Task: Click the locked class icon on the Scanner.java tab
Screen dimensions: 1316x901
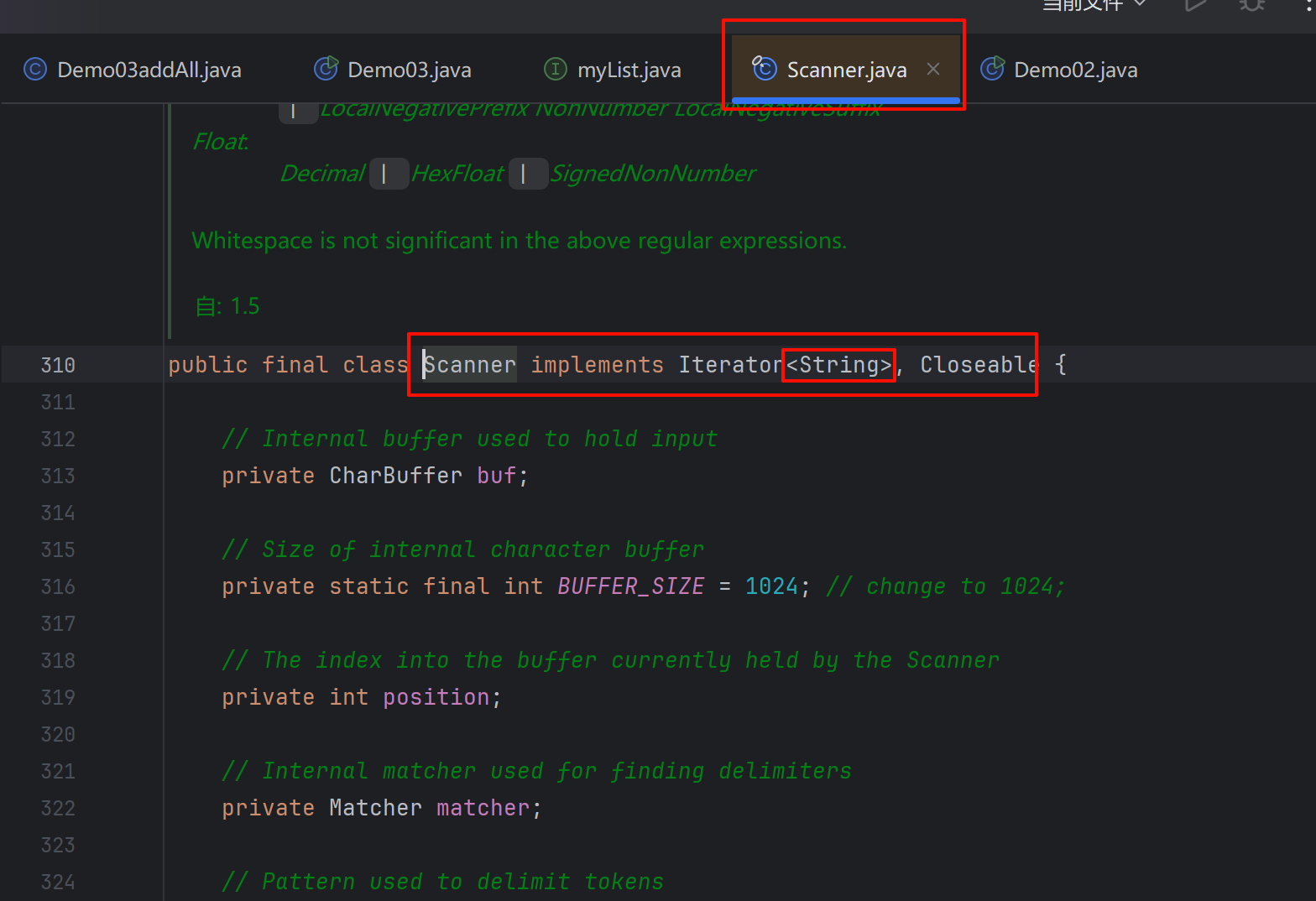Action: tap(764, 68)
